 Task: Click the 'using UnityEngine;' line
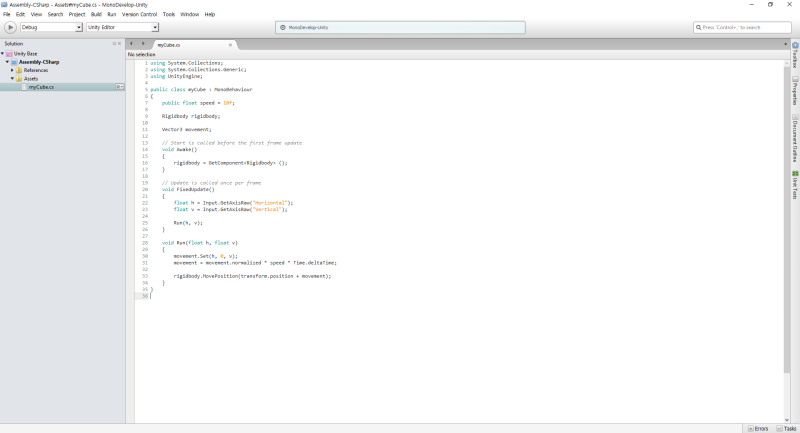(177, 77)
